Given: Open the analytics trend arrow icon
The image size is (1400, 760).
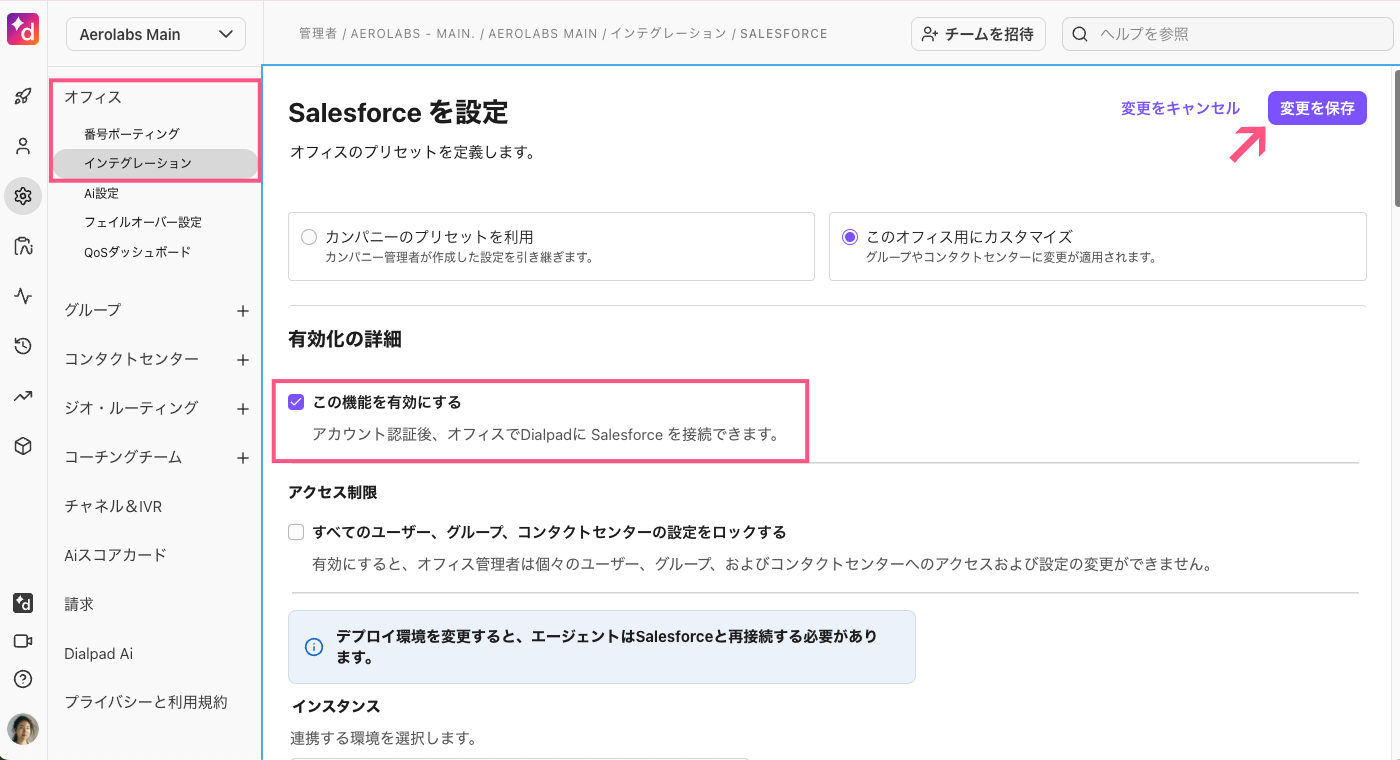Looking at the screenshot, I should click(23, 396).
